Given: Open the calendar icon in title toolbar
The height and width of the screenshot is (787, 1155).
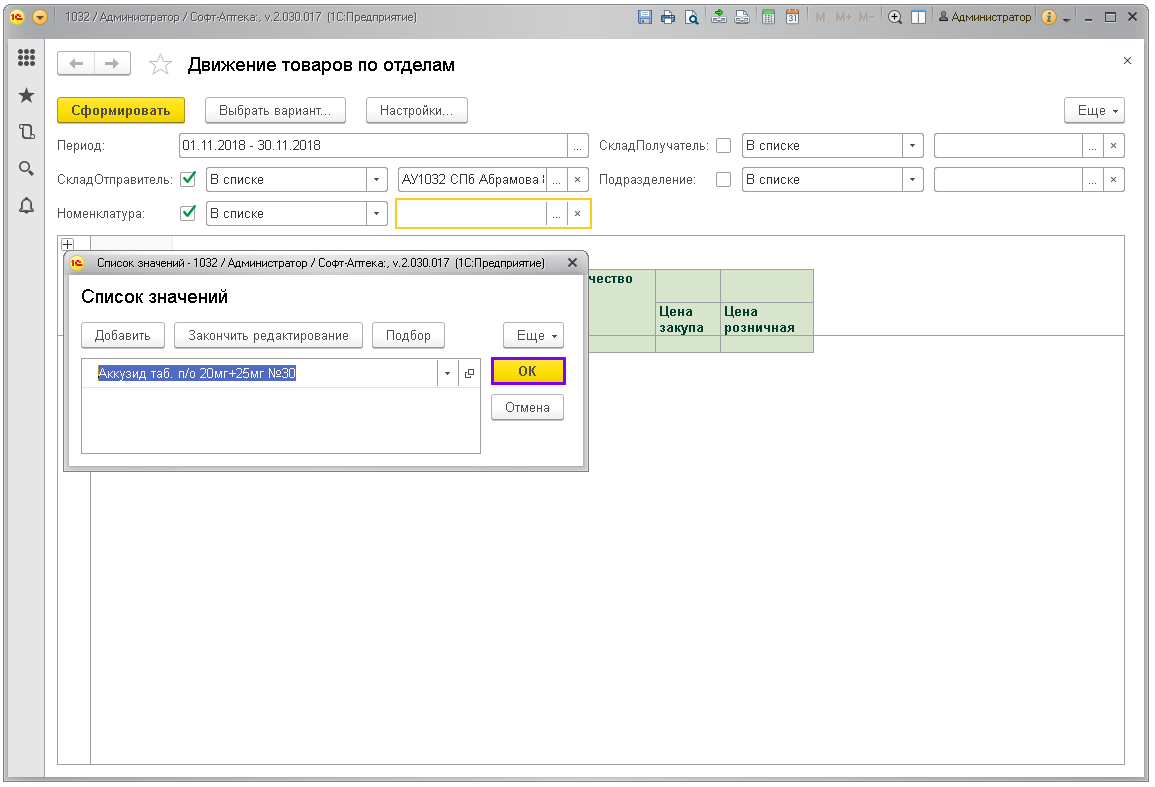Looking at the screenshot, I should [792, 18].
